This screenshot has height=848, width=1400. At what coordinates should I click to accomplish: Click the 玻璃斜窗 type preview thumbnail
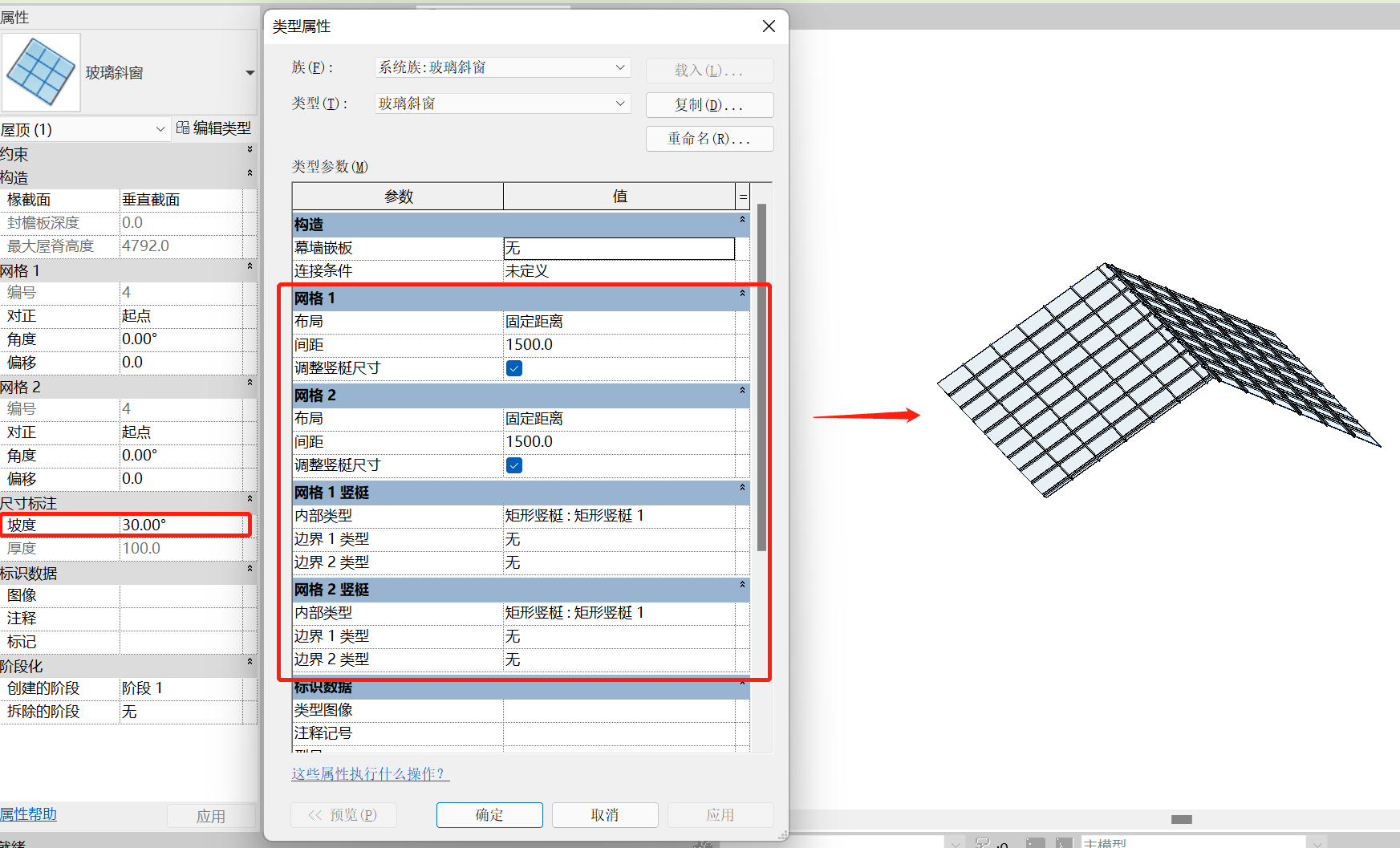[x=41, y=72]
